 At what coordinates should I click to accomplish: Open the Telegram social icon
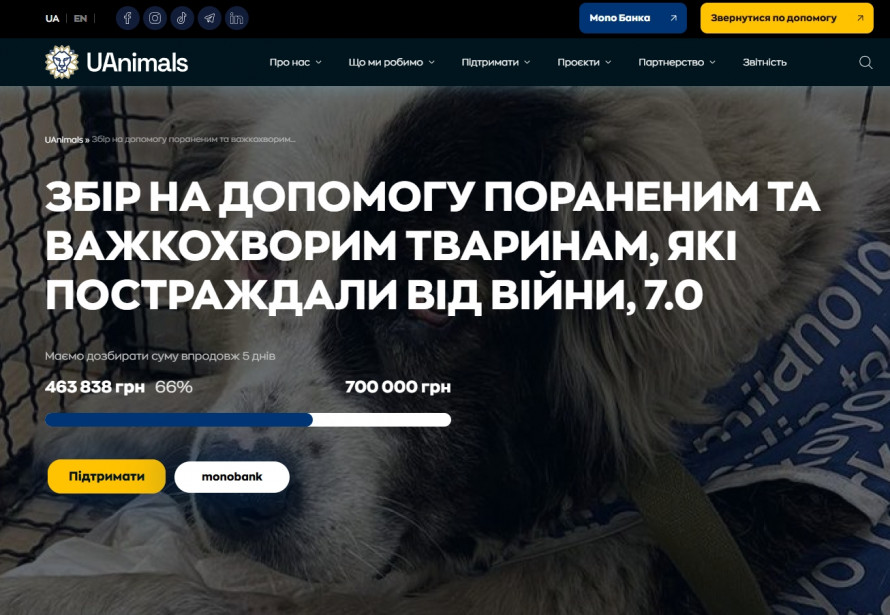point(209,18)
